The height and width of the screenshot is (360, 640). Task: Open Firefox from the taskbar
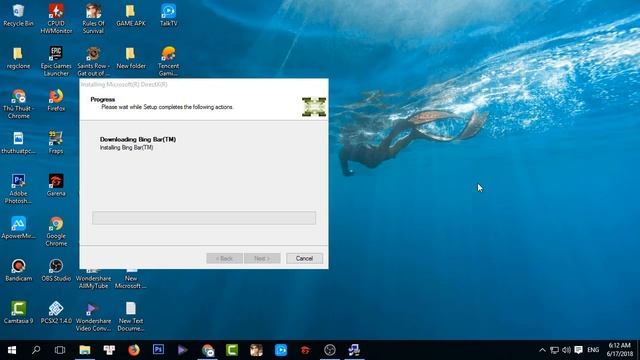(133, 350)
